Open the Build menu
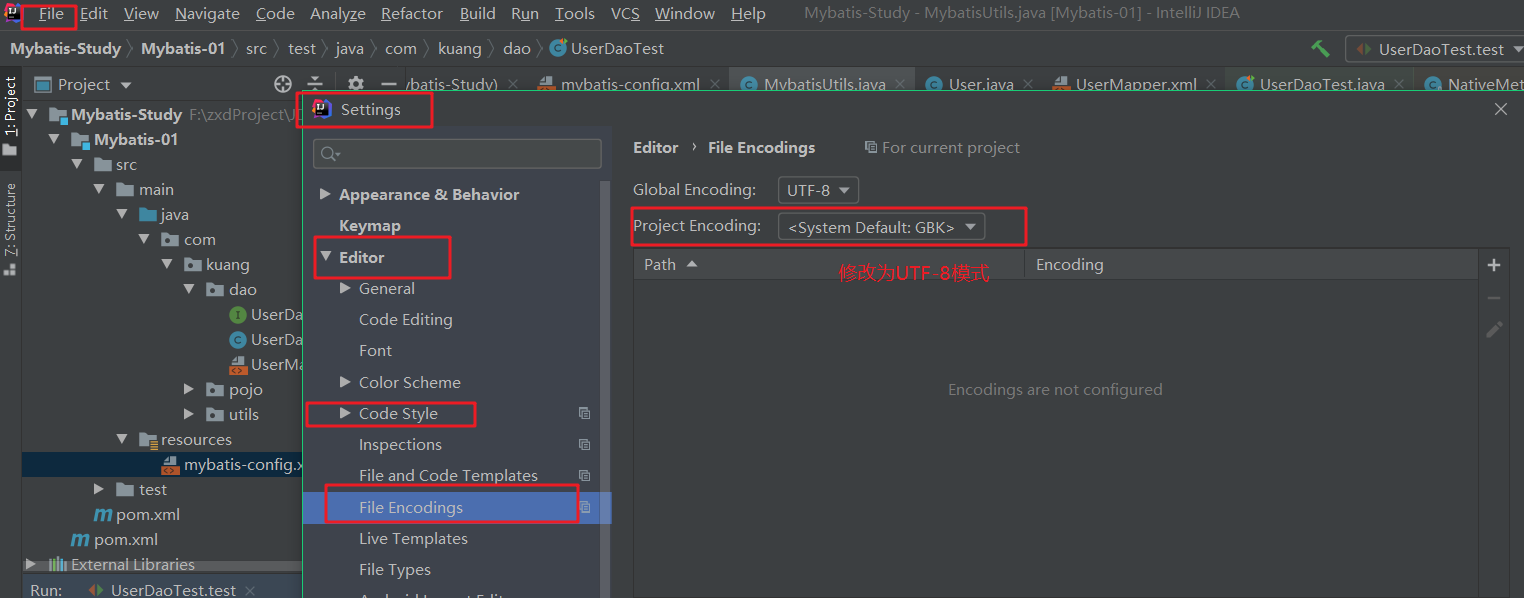 [x=478, y=14]
